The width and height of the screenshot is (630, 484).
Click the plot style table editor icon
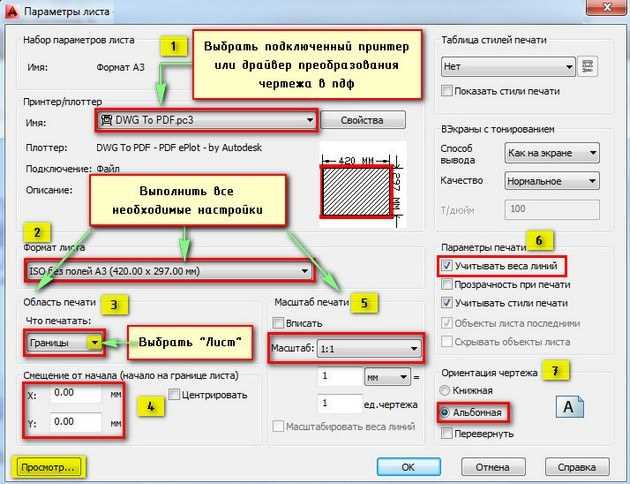[x=587, y=66]
